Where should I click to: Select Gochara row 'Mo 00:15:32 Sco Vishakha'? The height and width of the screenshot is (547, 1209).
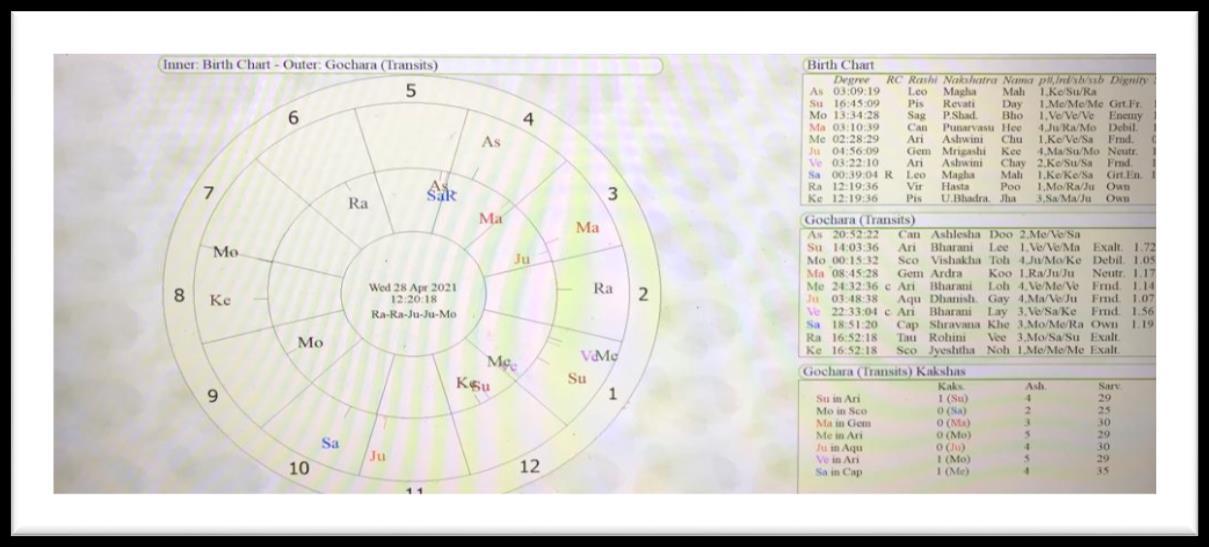(980, 260)
